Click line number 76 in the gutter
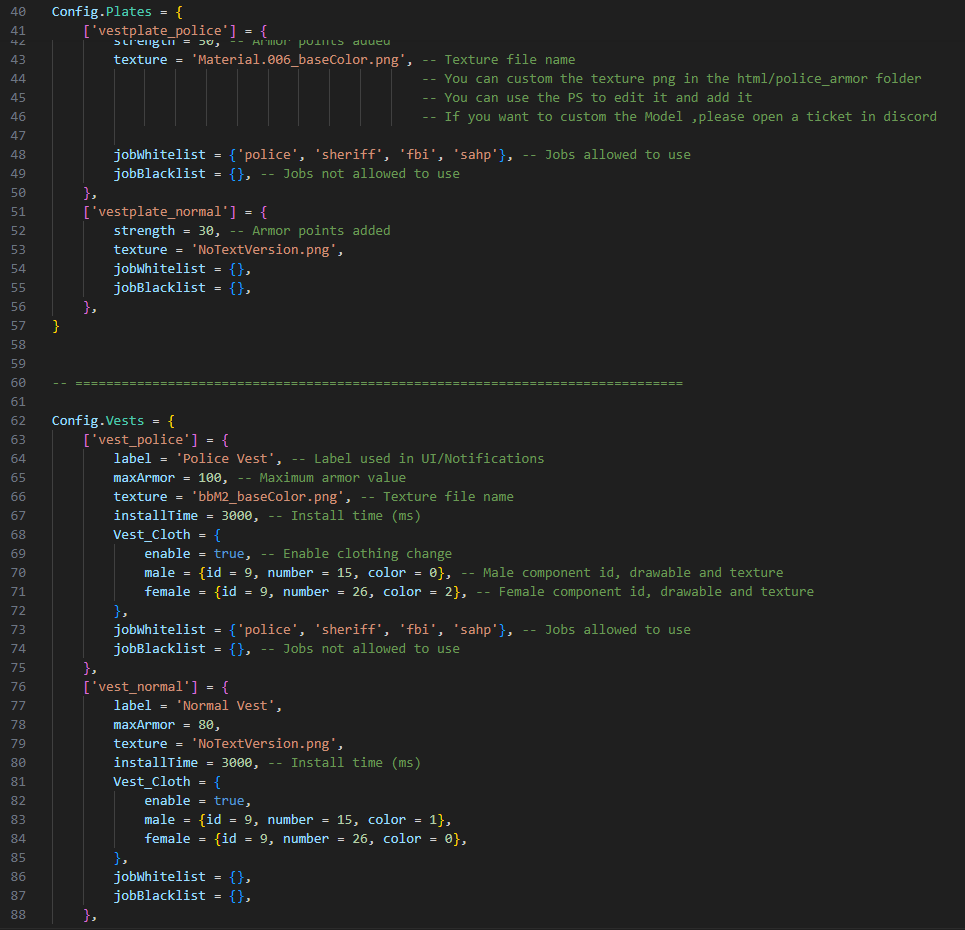 tap(18, 687)
